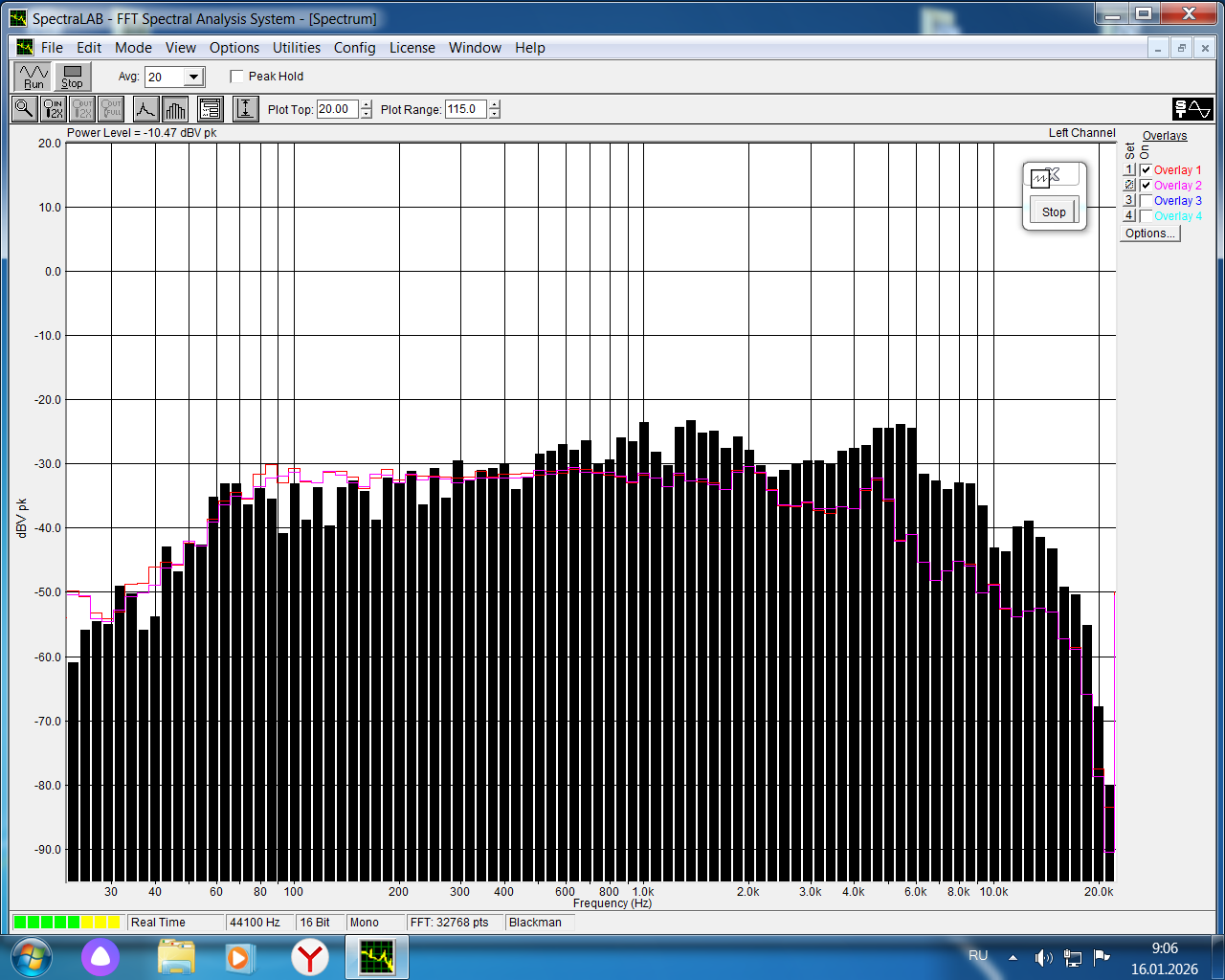Show hidden tray icons arrow
The width and height of the screenshot is (1225, 980).
point(1013,957)
